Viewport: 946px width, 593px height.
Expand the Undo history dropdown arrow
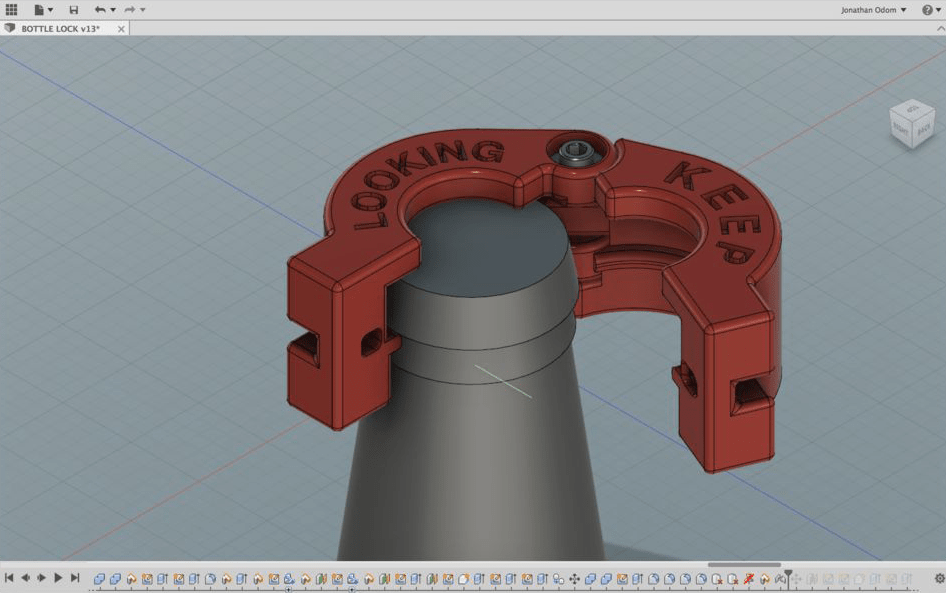click(112, 9)
